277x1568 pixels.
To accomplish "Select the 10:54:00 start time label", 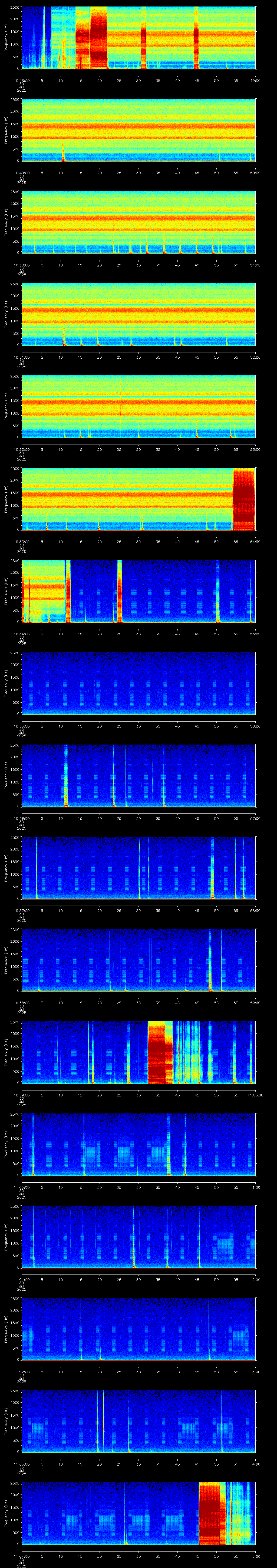I will point(21,634).
